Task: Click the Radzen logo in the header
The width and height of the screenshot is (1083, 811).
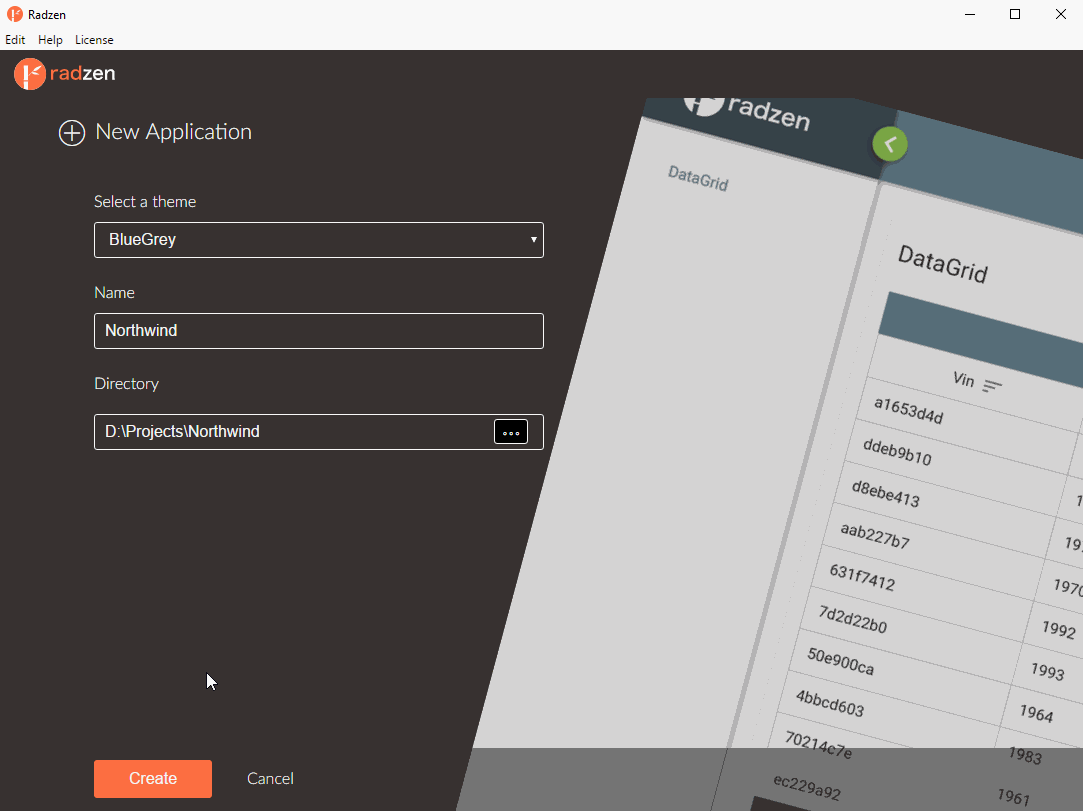Action: tap(65, 74)
